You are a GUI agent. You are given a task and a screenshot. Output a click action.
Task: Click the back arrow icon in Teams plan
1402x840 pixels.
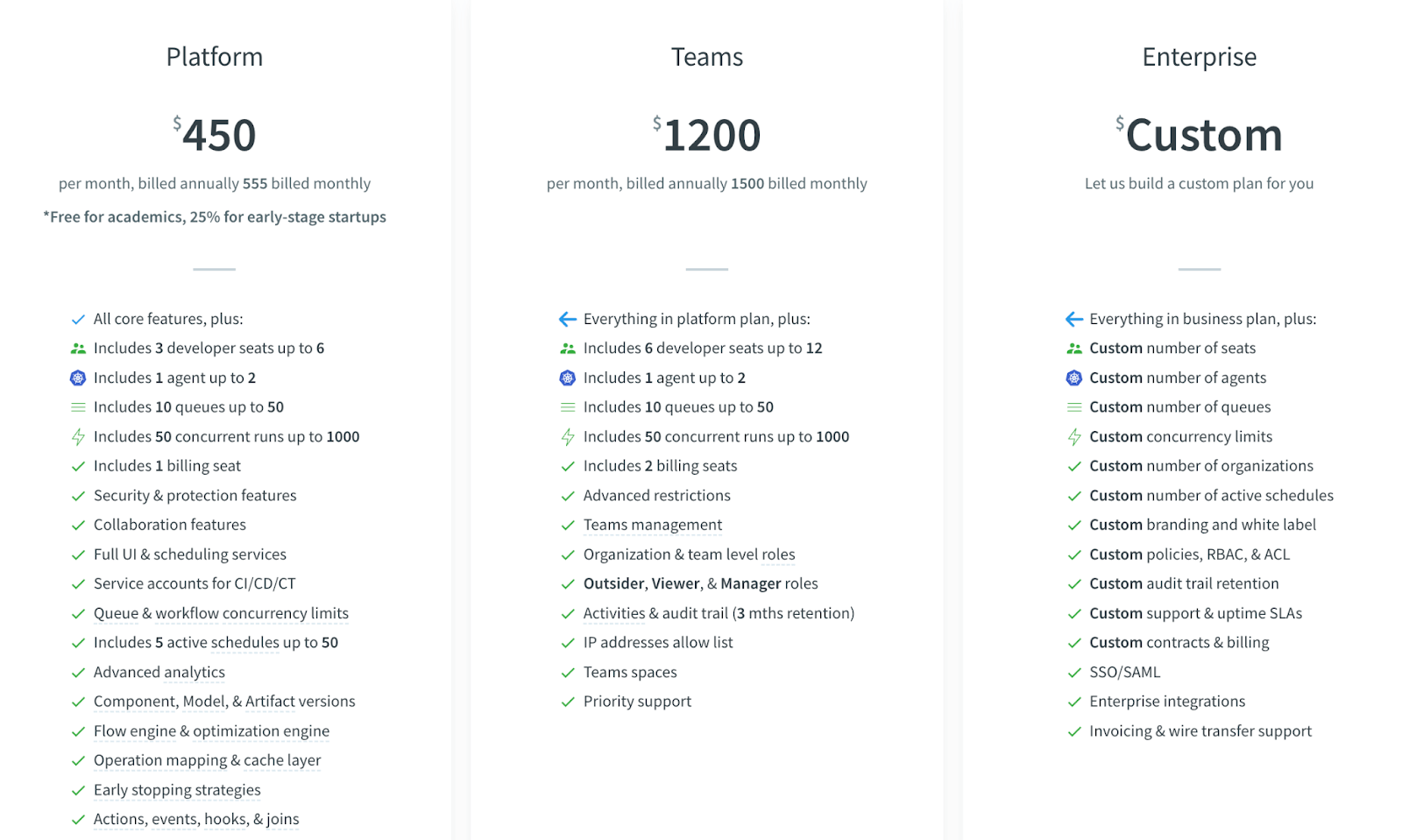click(568, 320)
